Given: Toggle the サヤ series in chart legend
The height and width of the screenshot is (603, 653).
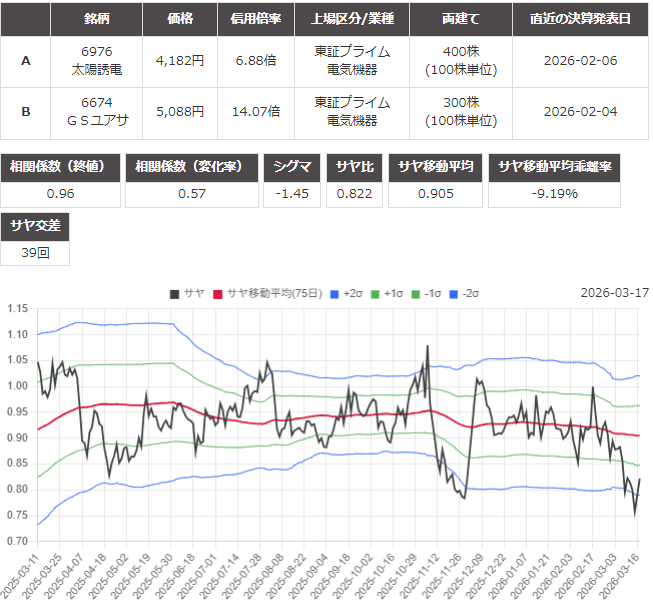Looking at the screenshot, I should (187, 293).
